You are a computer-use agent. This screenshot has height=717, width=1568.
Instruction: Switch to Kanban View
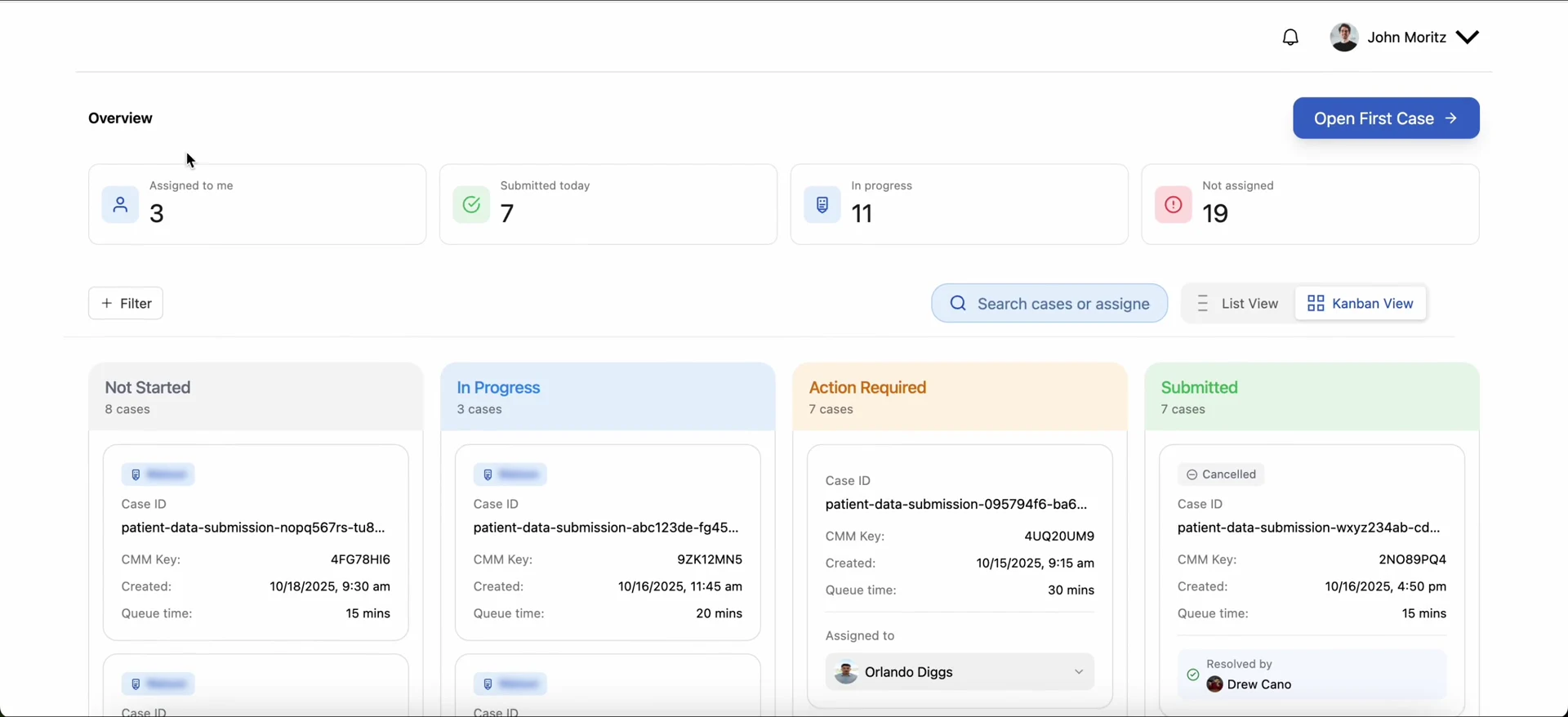(x=1361, y=304)
